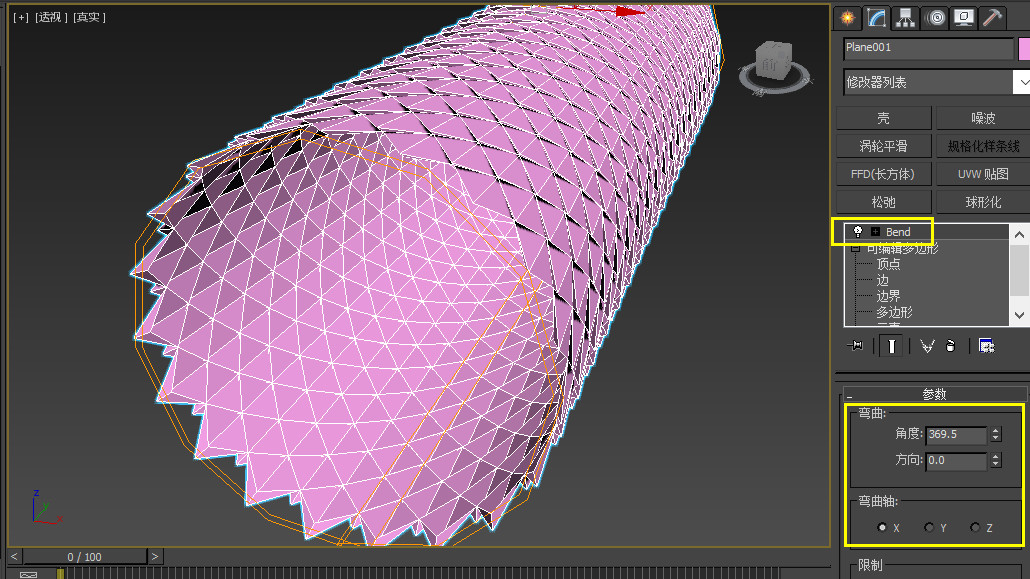Select Z as the bend axis
The image size is (1030, 579).
[975, 527]
